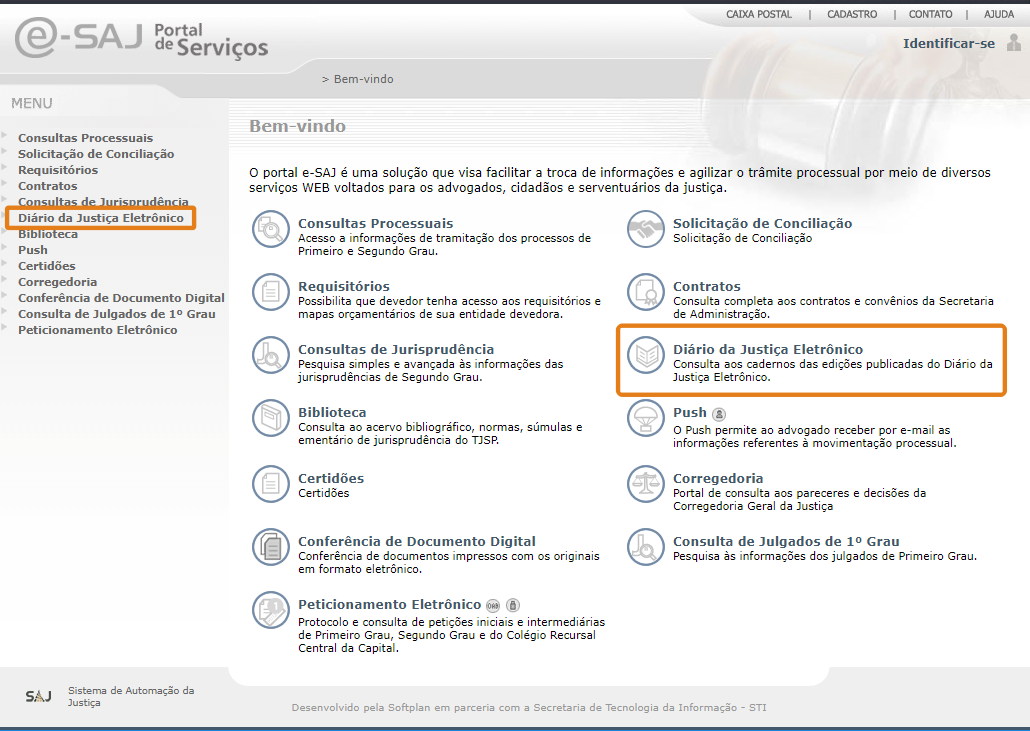The width and height of the screenshot is (1030, 731).
Task: Click the small person badge next to Push
Action: pos(719,414)
